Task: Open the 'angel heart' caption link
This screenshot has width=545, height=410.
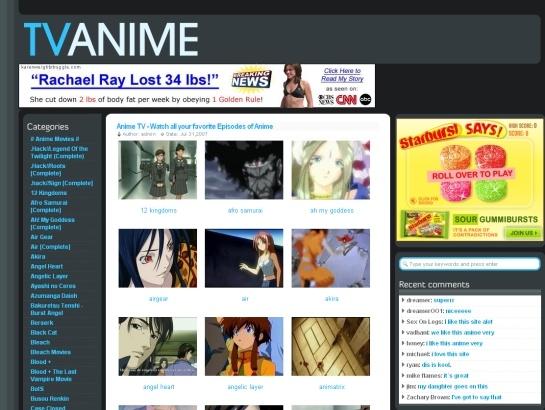Action: (x=158, y=387)
